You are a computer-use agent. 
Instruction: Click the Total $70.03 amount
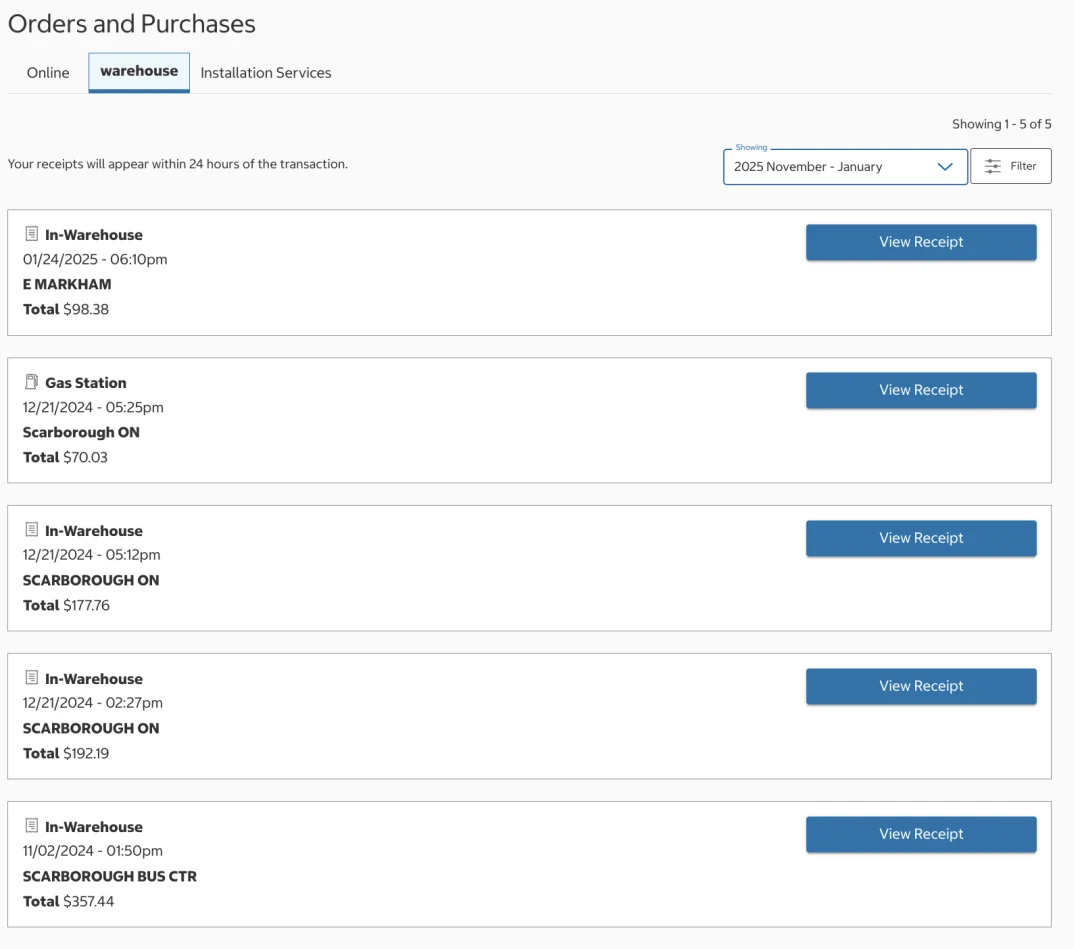click(65, 457)
